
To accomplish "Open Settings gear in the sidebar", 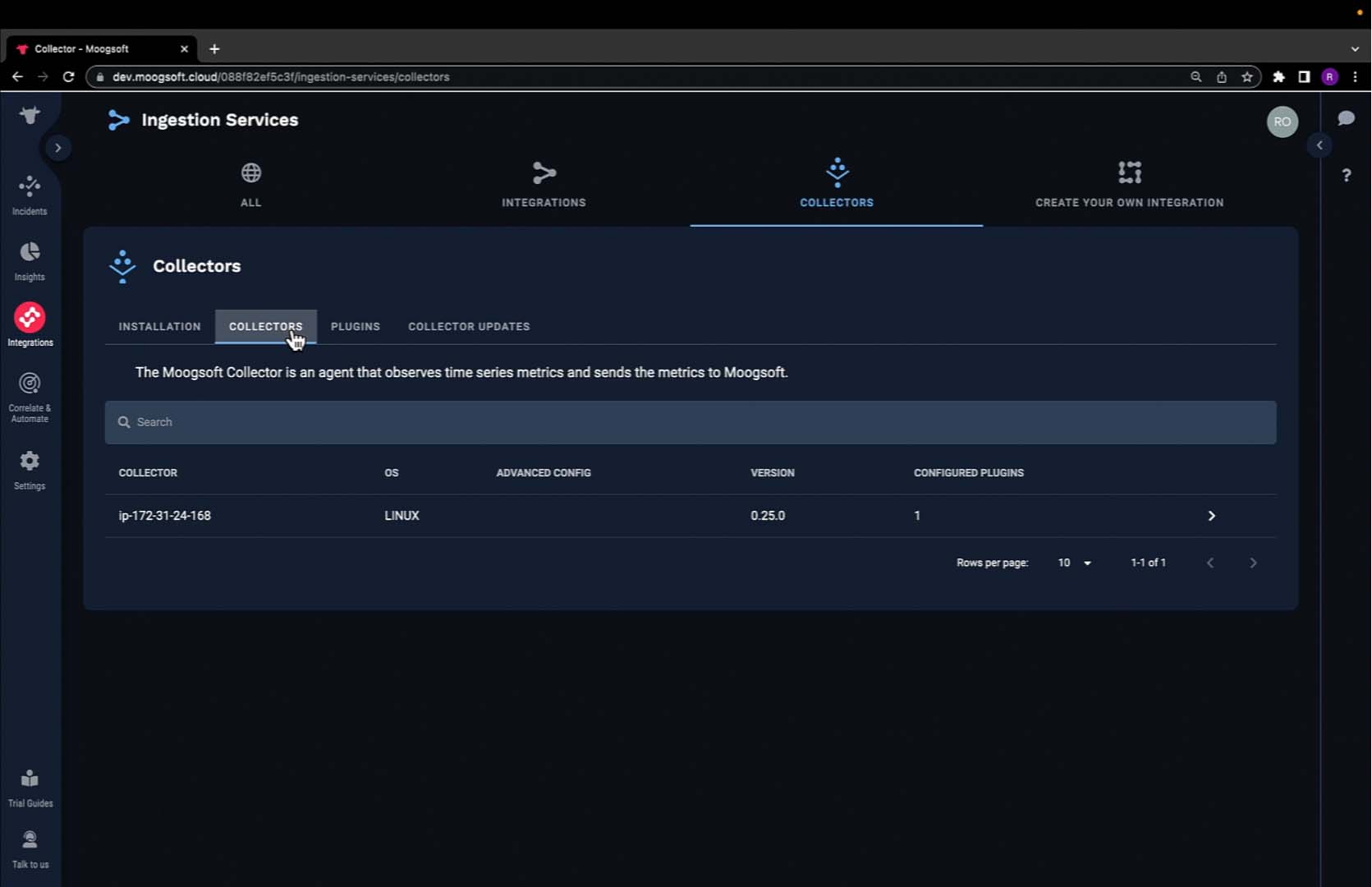I will 30,471.
